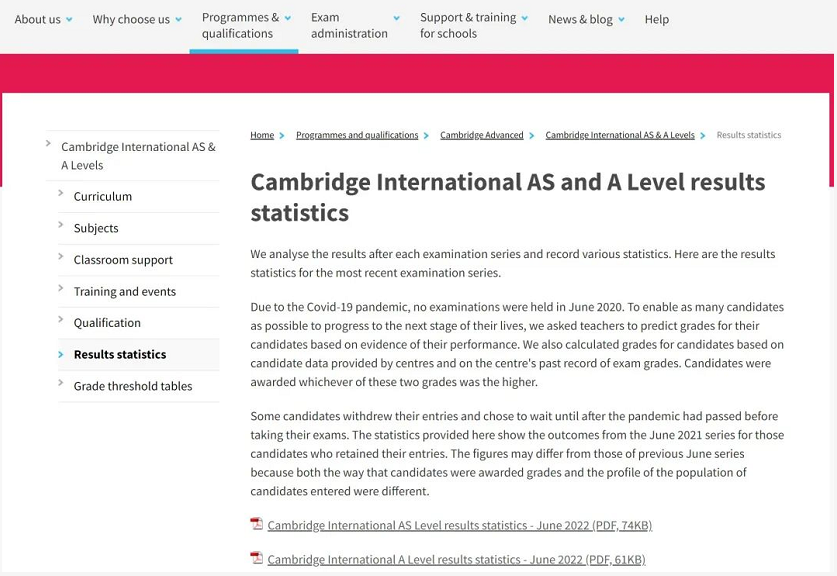Click the page heading Cambridge International AS and A Level results statistics
Screen dimensions: 837x576
click(508, 198)
